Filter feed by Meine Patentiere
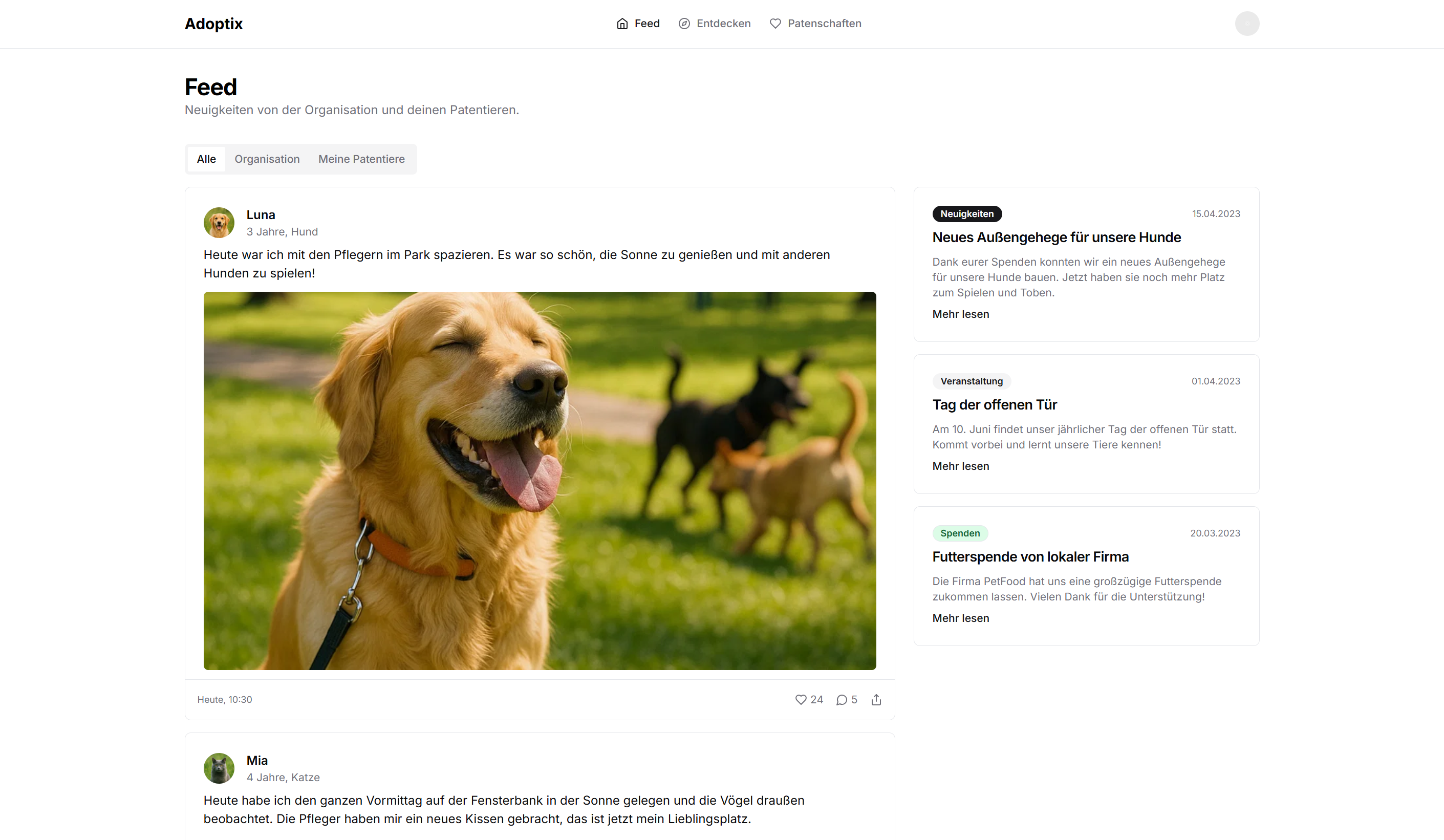 [361, 159]
